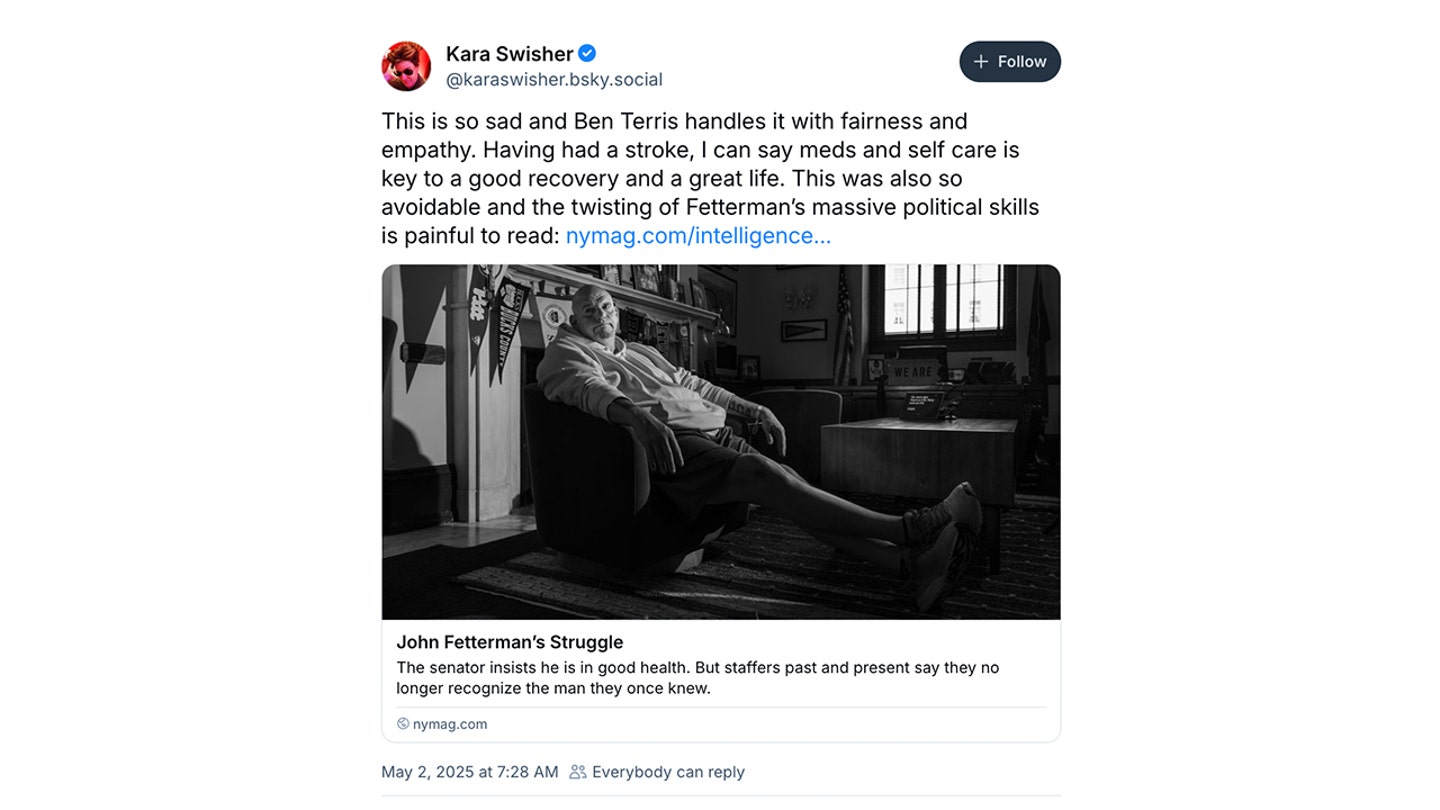Image resolution: width=1440 pixels, height=810 pixels.
Task: Click the blue verified checkmark badge
Action: coord(588,54)
